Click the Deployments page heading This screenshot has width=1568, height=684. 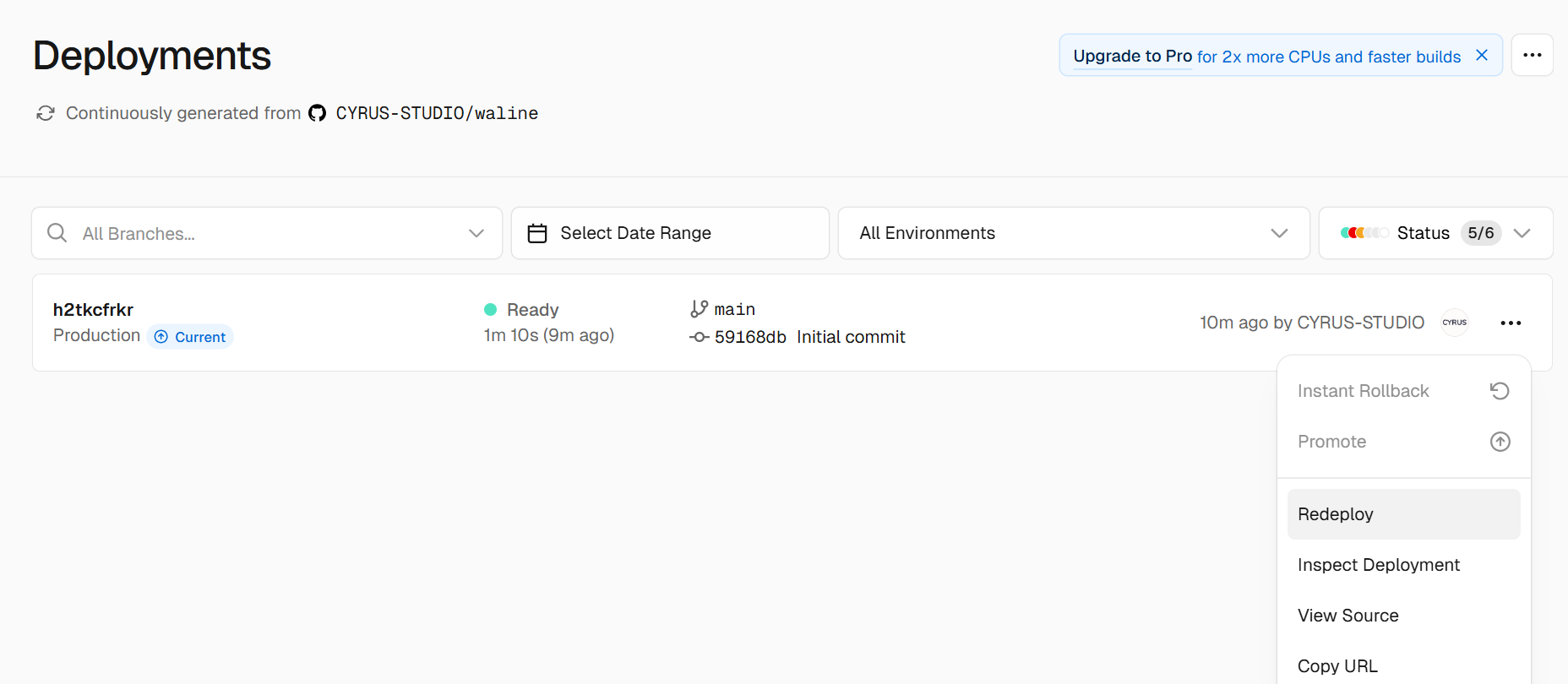point(152,56)
